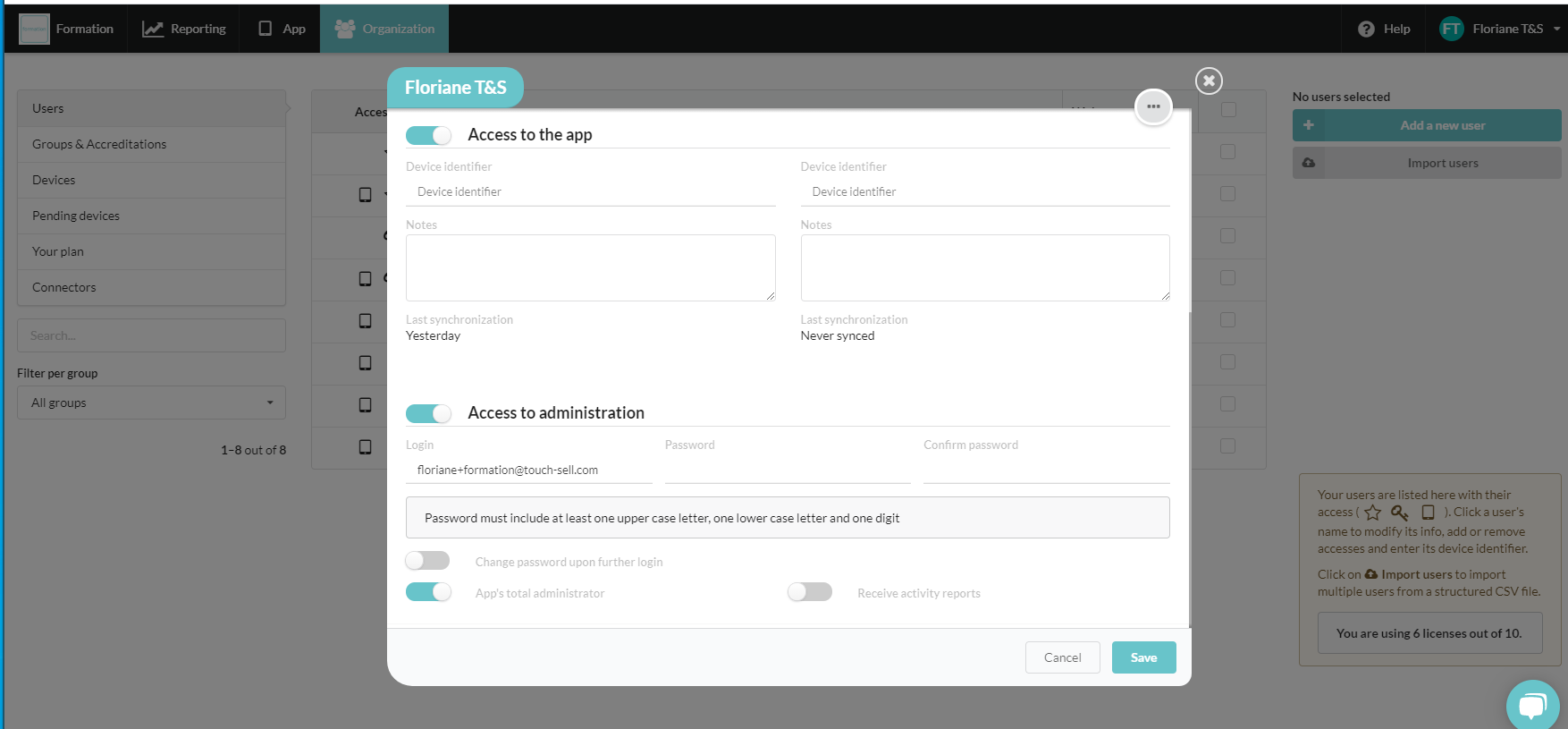Image resolution: width=1568 pixels, height=729 pixels.
Task: Click the cloud upload icon on Import
Action: [1309, 163]
